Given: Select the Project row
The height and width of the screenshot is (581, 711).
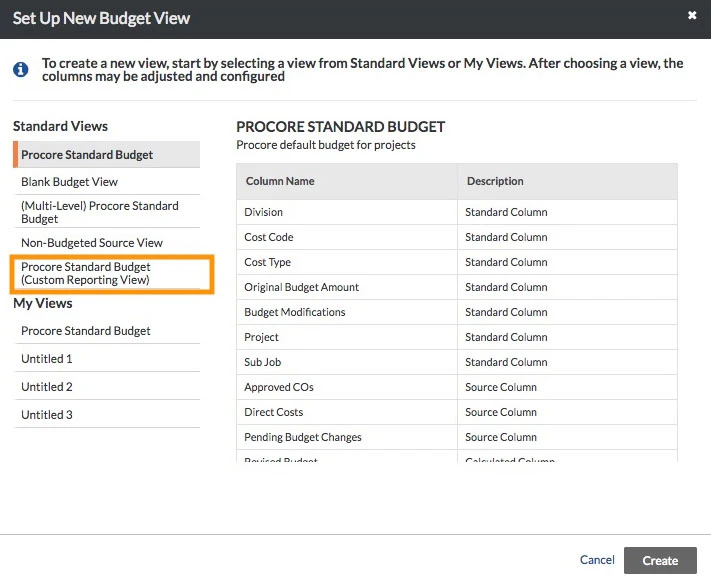Looking at the screenshot, I should click(x=457, y=337).
